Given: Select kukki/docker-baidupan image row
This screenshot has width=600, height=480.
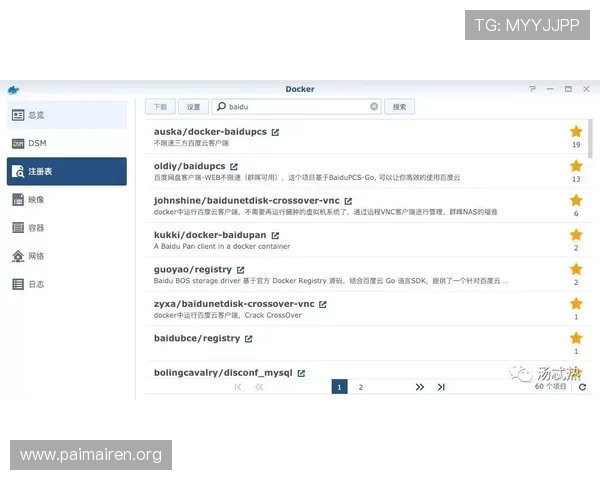Looking at the screenshot, I should tap(368, 240).
